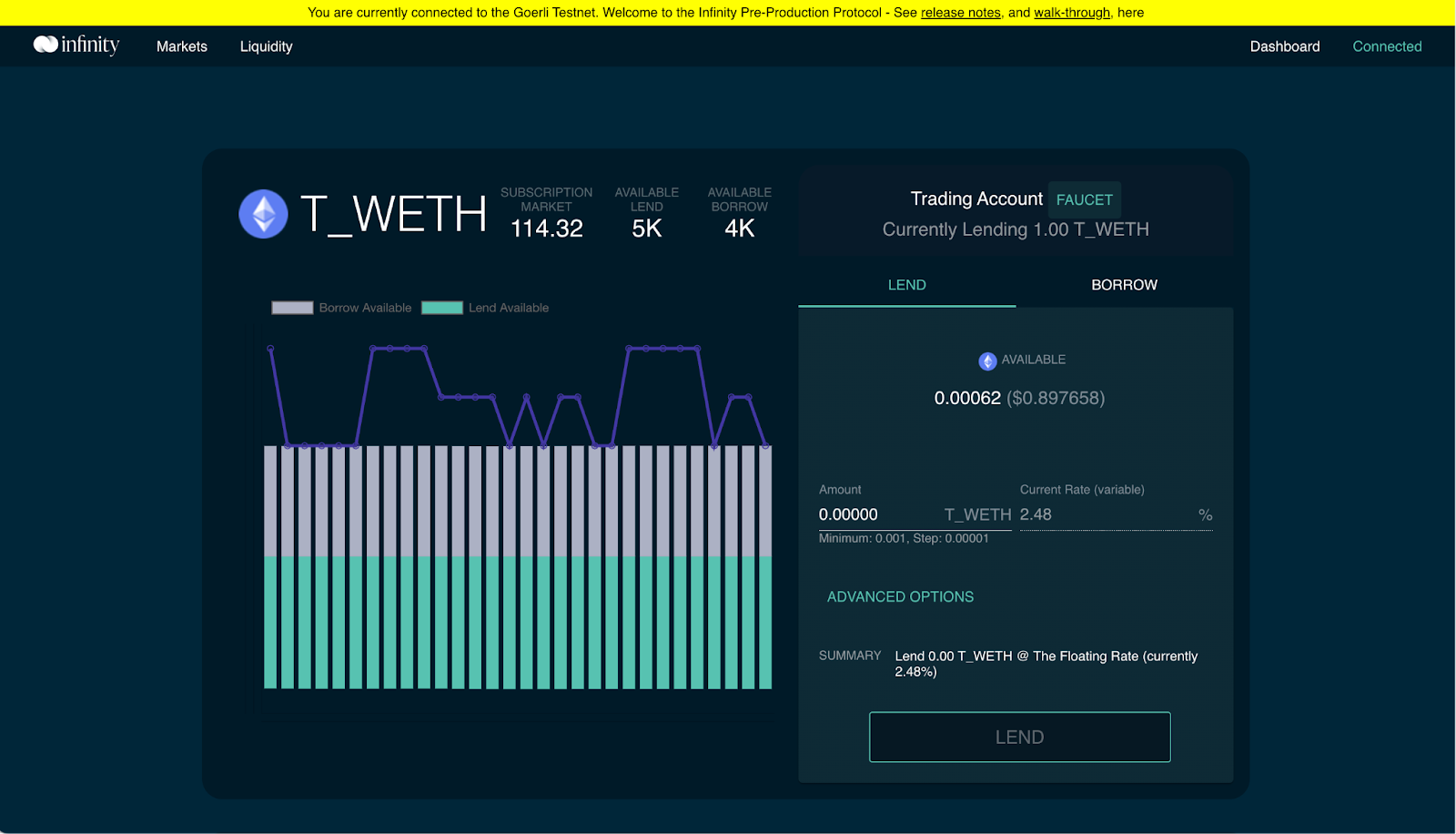Click the large T_WETH Ethereum icon
Viewport: 1456px width, 834px height.
(x=263, y=214)
